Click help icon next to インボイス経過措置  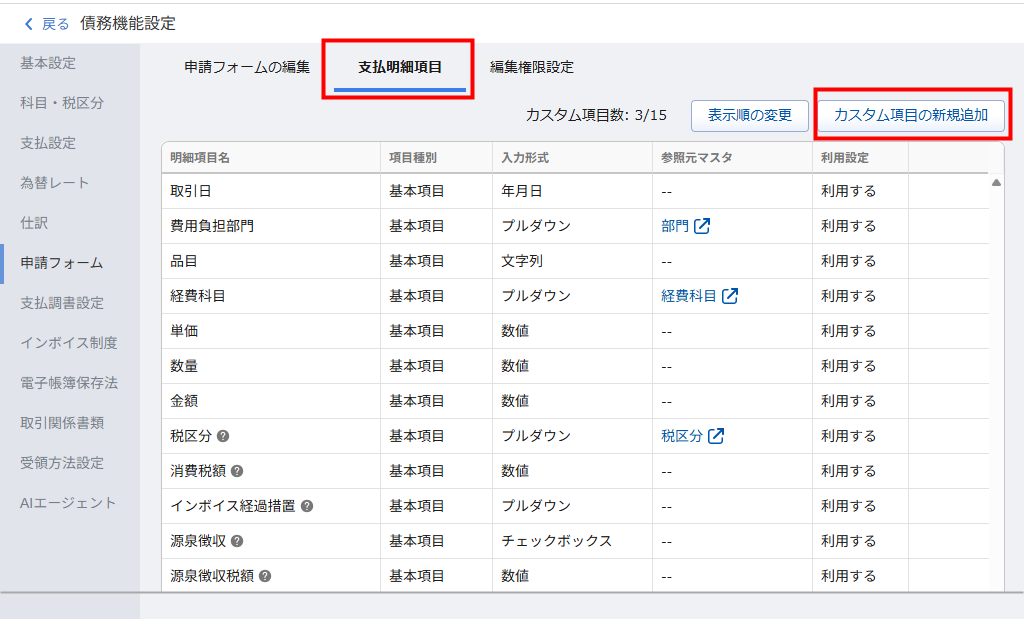pyautogui.click(x=307, y=506)
